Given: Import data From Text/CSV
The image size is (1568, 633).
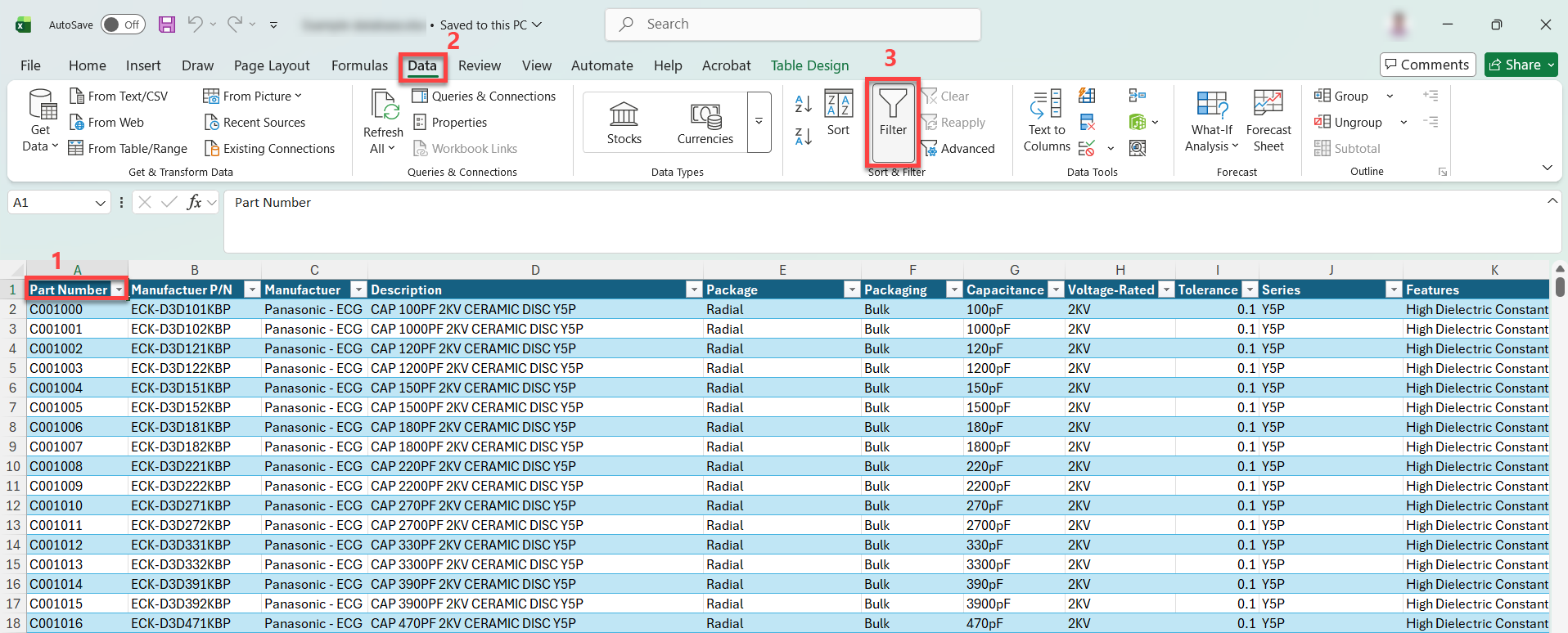Looking at the screenshot, I should click(119, 96).
